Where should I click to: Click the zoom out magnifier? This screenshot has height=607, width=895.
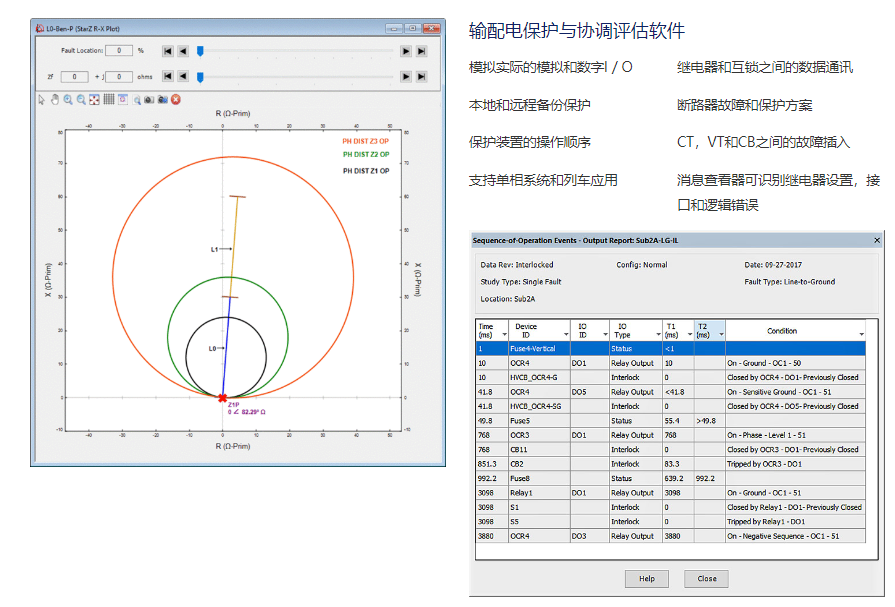(x=81, y=99)
